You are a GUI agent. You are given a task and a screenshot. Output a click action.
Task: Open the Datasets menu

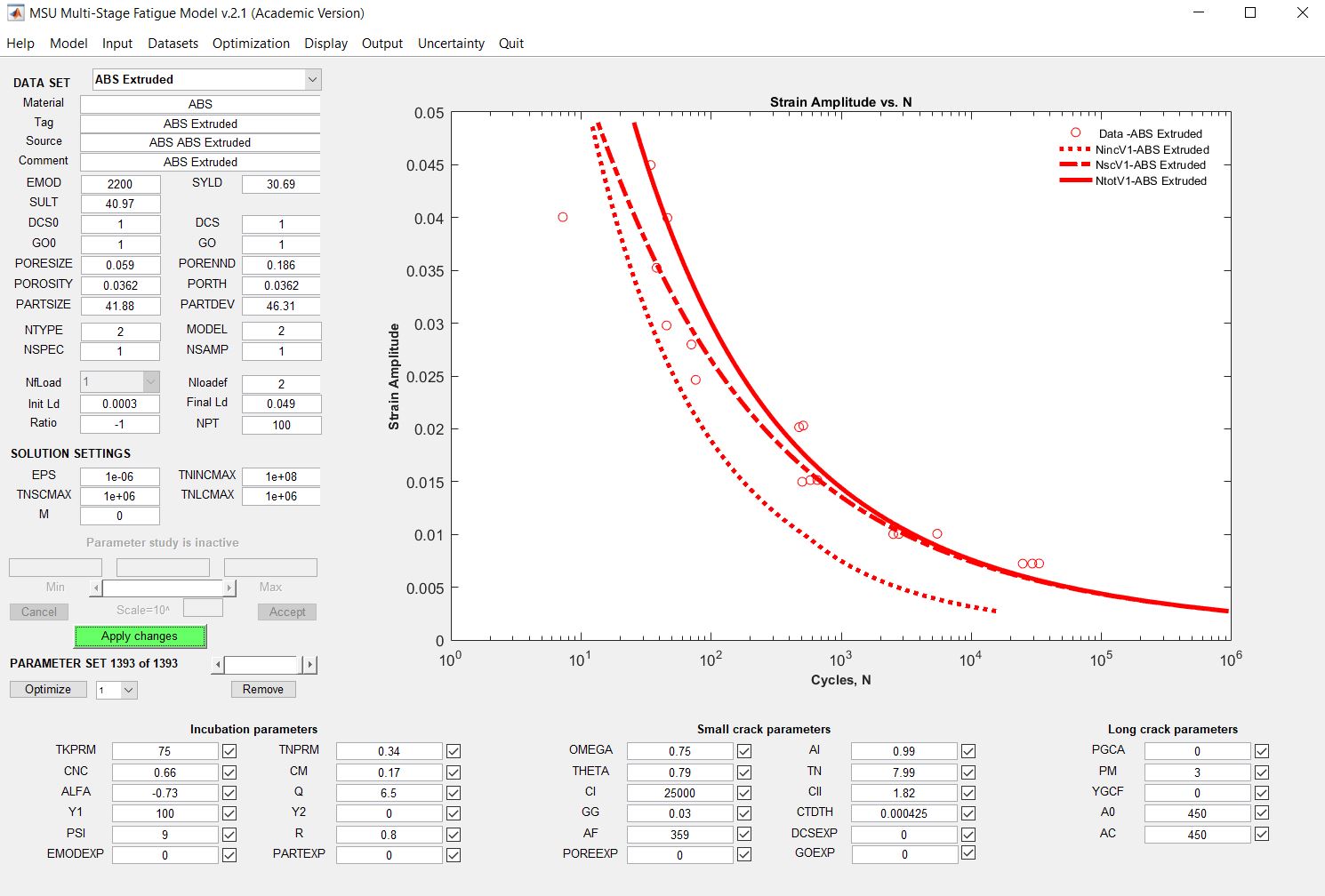click(x=173, y=44)
